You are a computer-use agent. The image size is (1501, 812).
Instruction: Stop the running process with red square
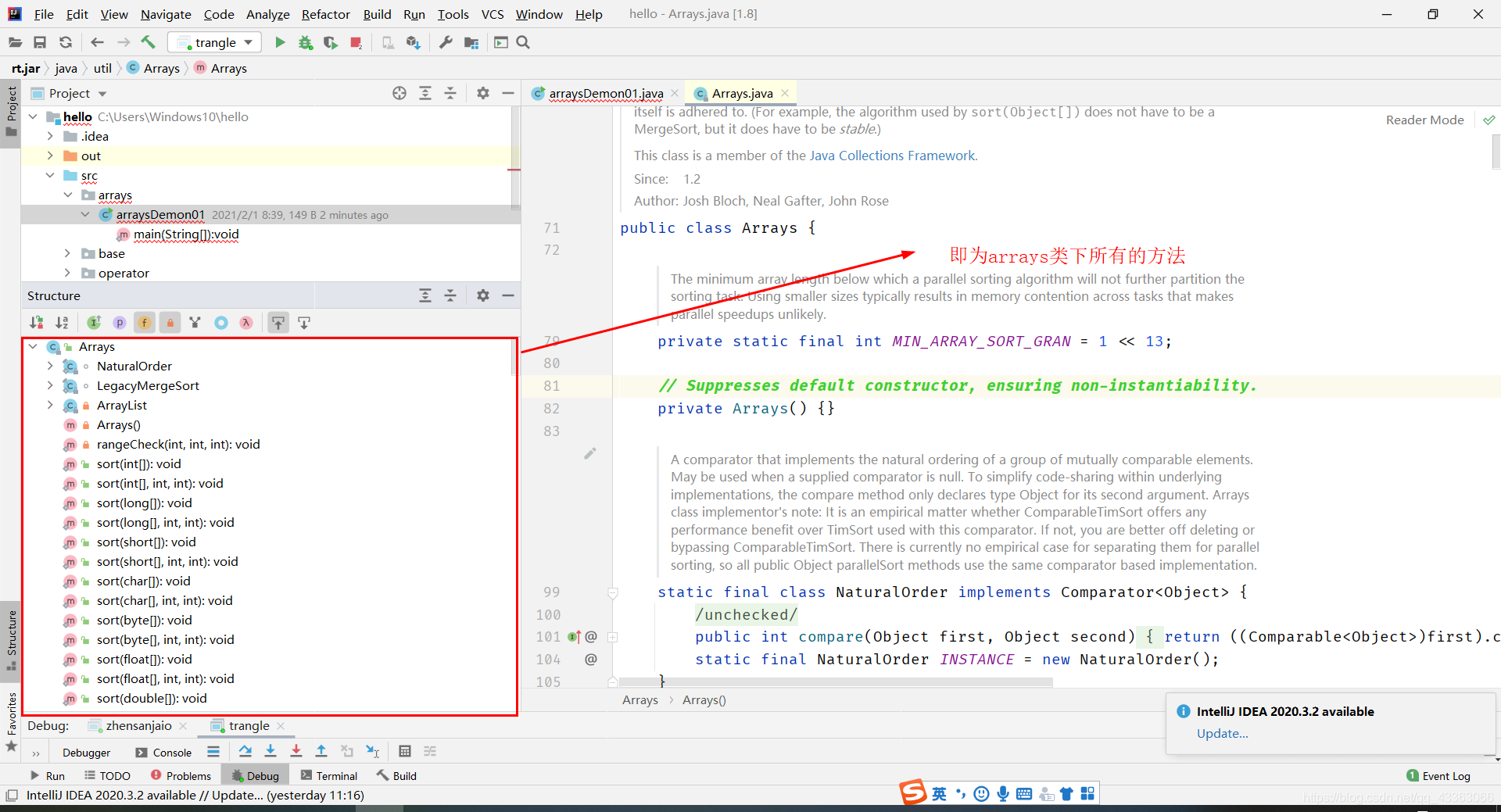click(x=356, y=42)
